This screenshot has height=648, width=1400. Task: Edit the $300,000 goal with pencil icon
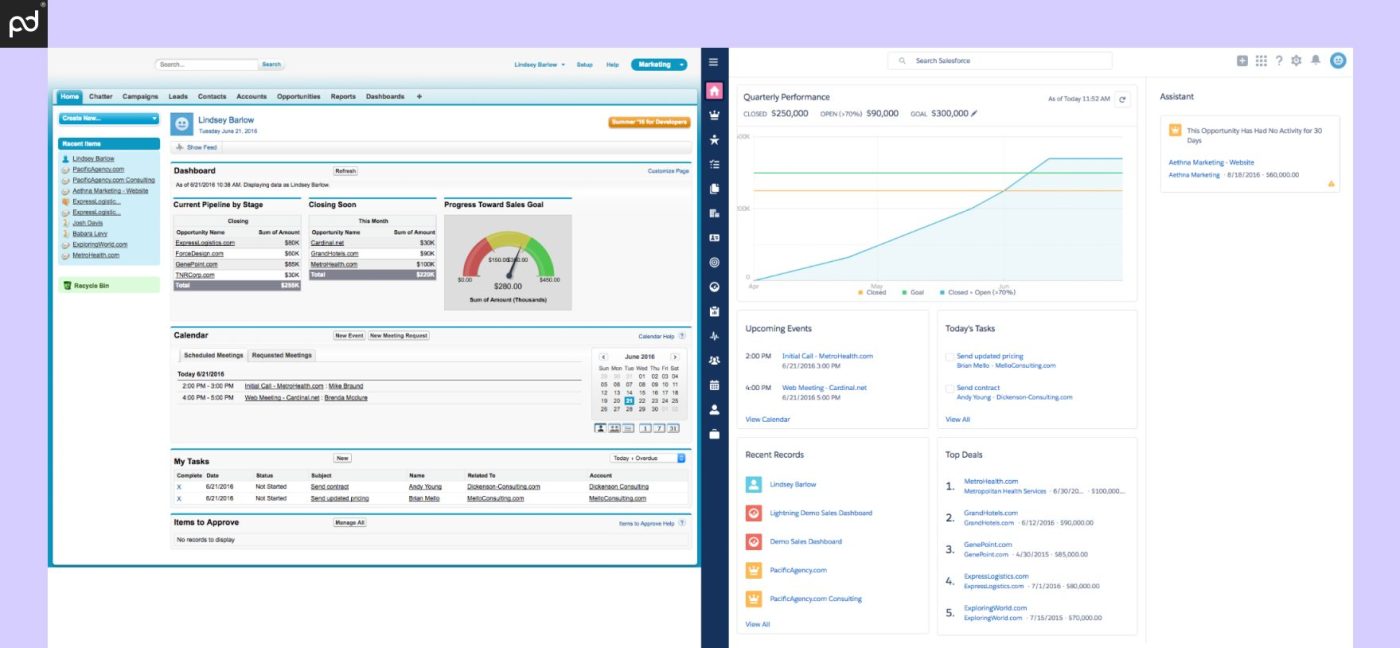975,114
